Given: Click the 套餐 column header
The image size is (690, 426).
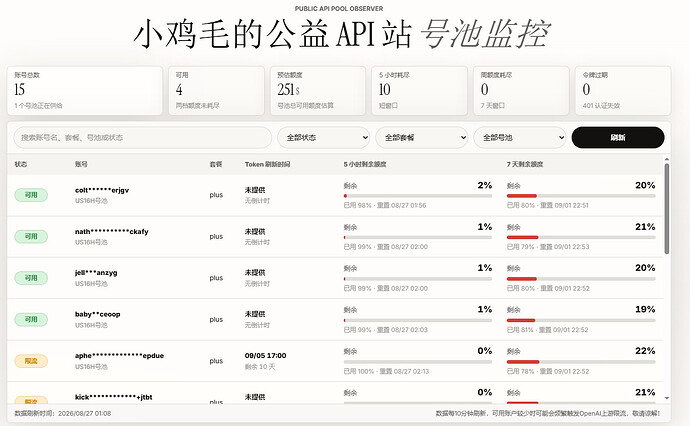Looking at the screenshot, I should tap(216, 164).
